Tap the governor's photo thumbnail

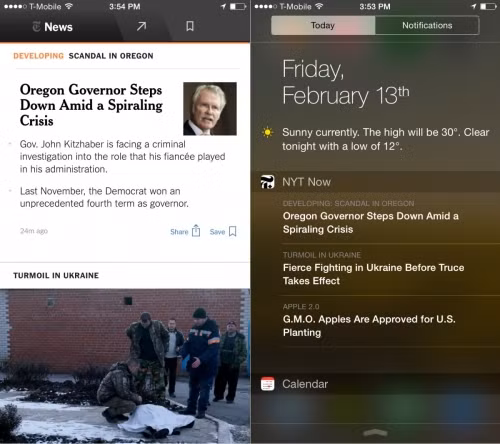pos(210,109)
